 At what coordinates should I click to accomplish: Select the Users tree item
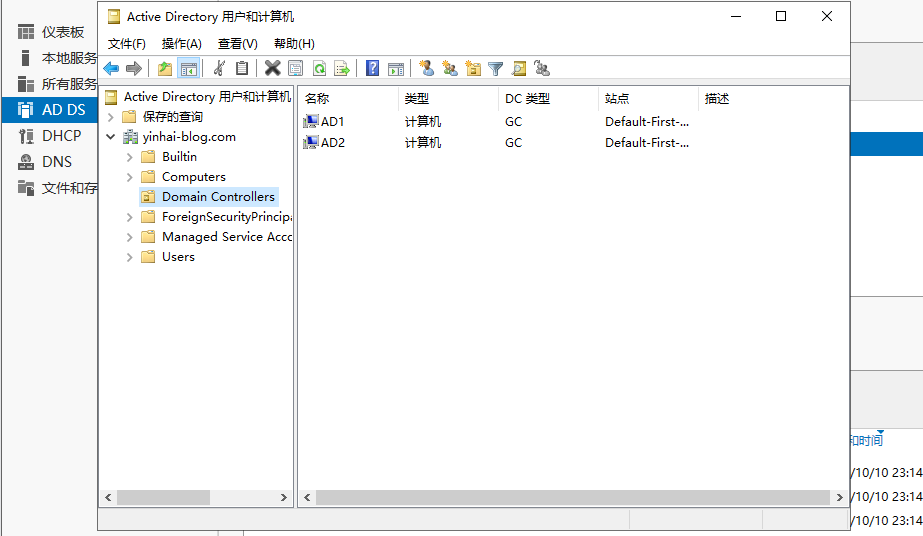[x=178, y=257]
